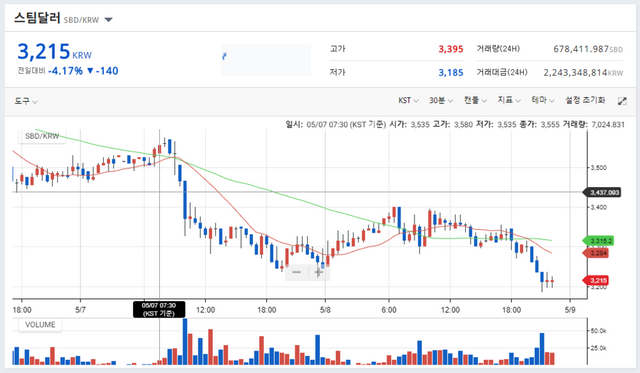Open the SBD/KRW market selector arrow
The image size is (640, 373).
pos(109,20)
